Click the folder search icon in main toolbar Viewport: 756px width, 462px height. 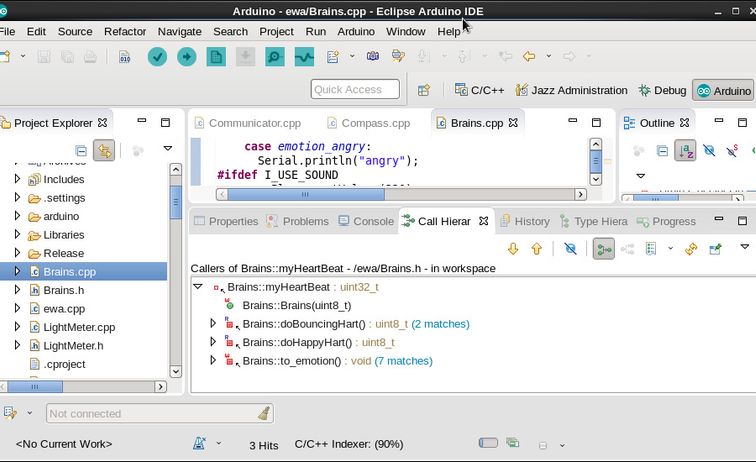click(x=398, y=56)
